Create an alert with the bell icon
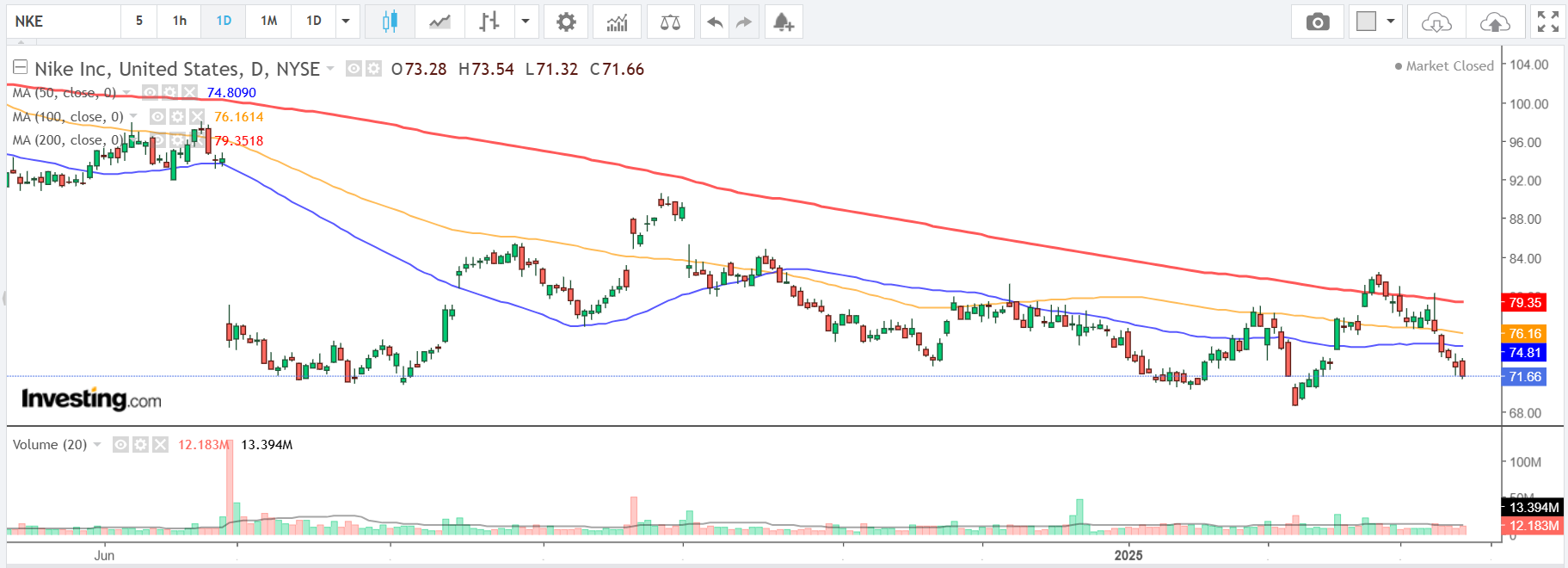This screenshot has width=1568, height=568. coord(783,22)
